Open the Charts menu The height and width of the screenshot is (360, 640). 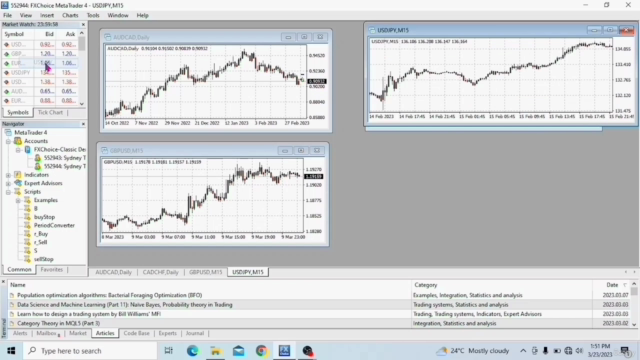click(x=70, y=16)
